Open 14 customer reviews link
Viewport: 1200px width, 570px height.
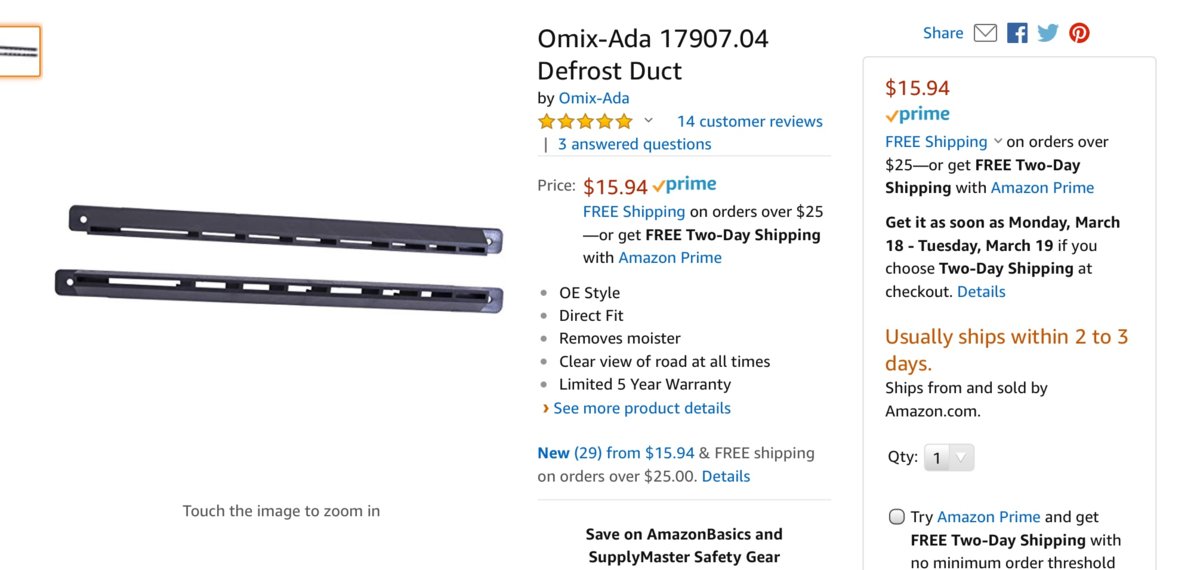749,122
